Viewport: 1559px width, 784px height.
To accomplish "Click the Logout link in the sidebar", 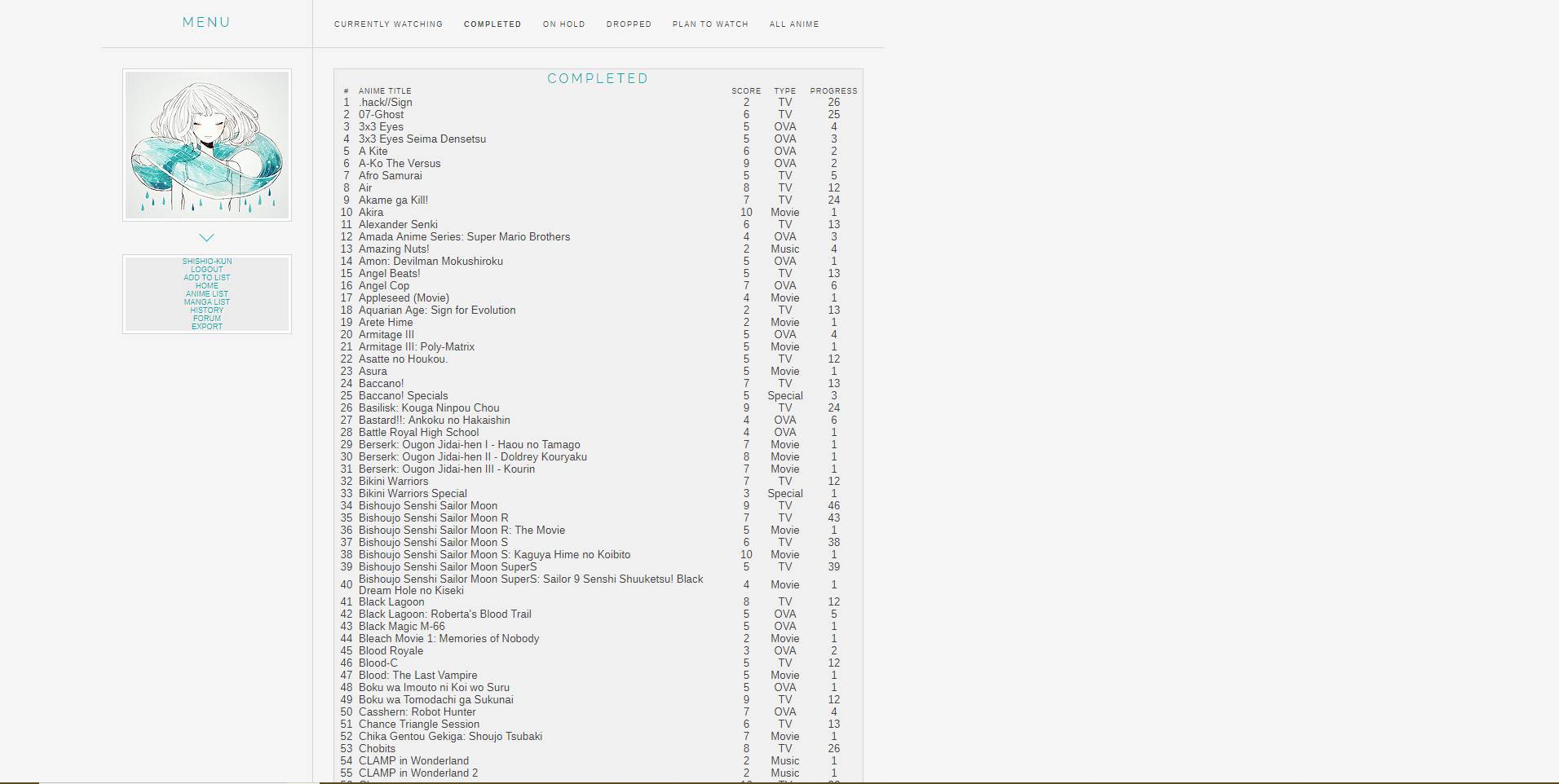I will pyautogui.click(x=207, y=270).
